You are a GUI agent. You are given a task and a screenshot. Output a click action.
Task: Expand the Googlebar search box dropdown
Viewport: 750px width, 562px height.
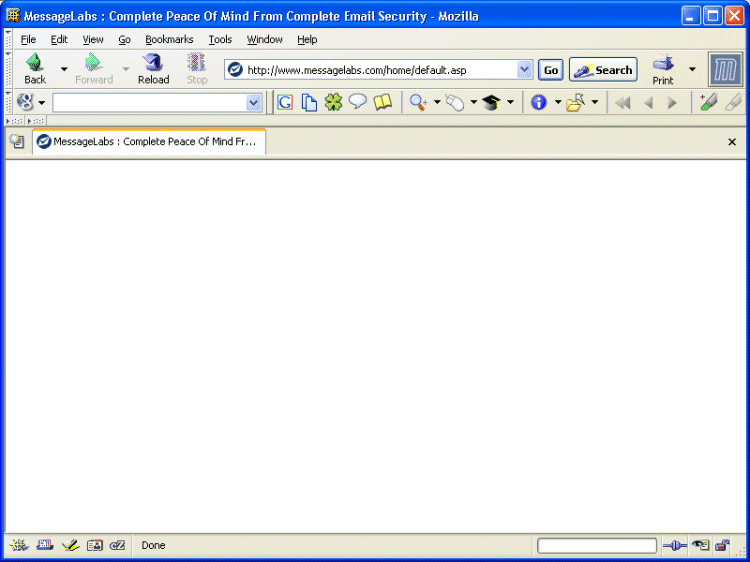(254, 102)
